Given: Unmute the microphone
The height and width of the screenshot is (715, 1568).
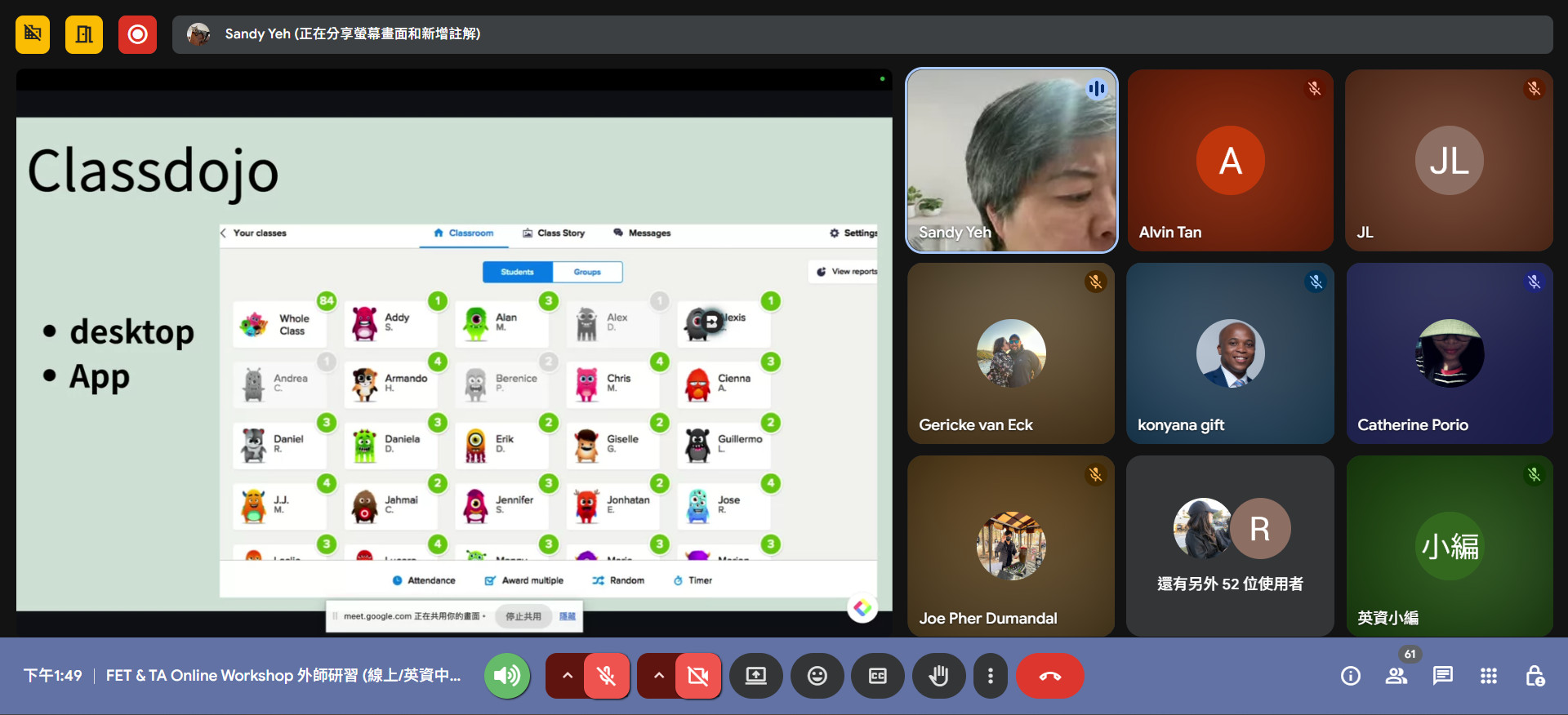Looking at the screenshot, I should [606, 676].
